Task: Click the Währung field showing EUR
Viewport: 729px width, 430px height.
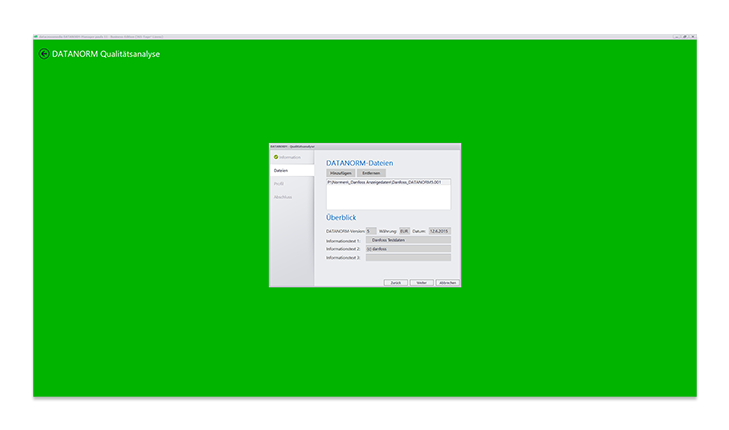Action: click(404, 231)
